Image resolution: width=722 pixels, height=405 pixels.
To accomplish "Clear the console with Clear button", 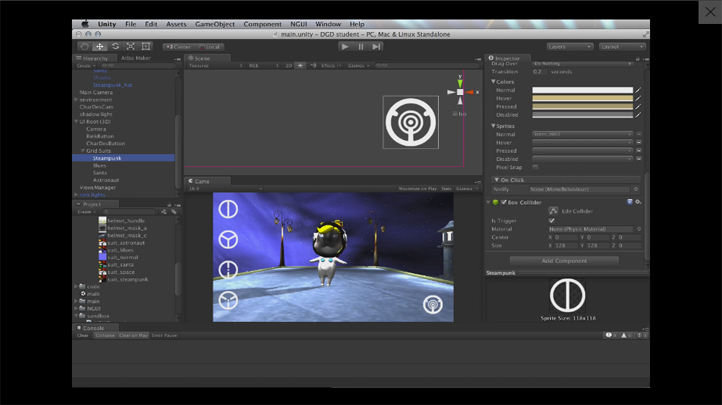I will [x=83, y=336].
